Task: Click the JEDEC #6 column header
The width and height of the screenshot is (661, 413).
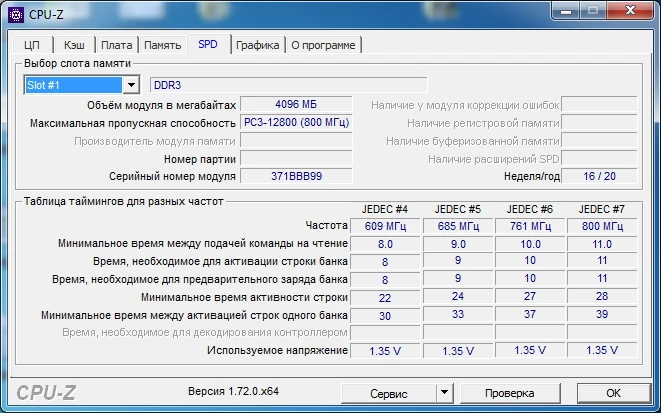Action: 530,209
